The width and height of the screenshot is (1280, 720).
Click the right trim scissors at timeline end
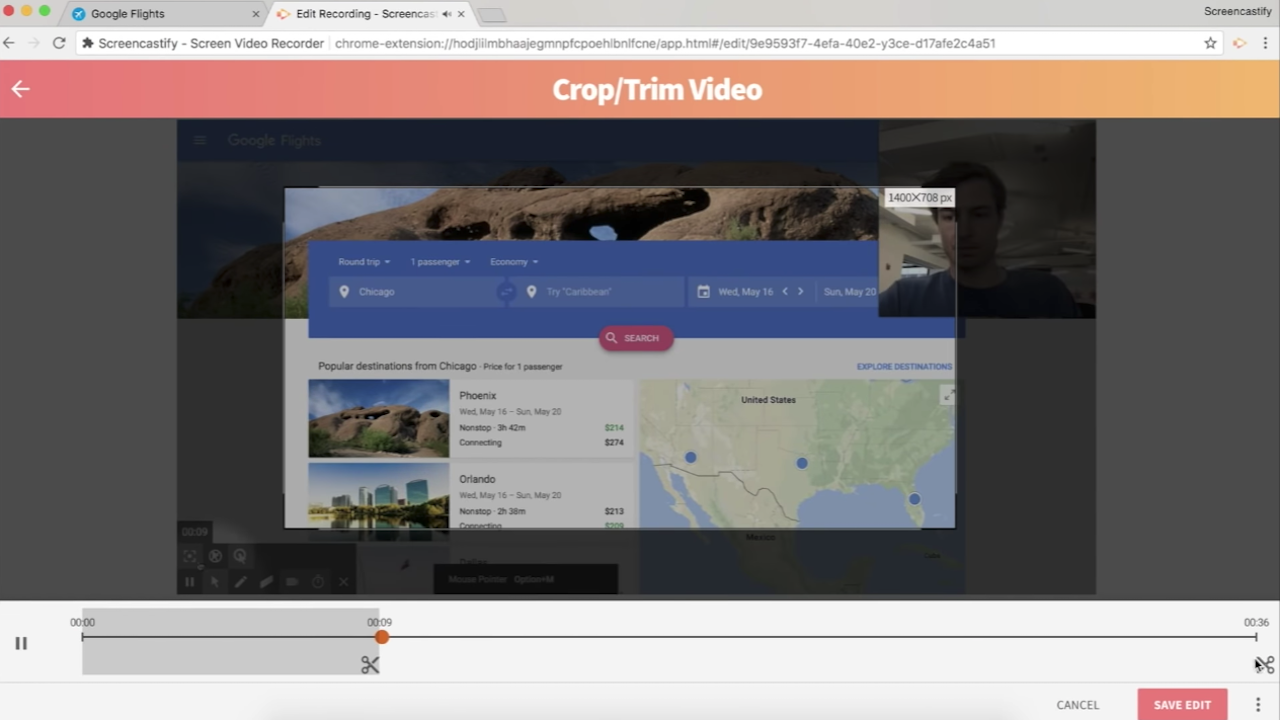coord(1266,665)
